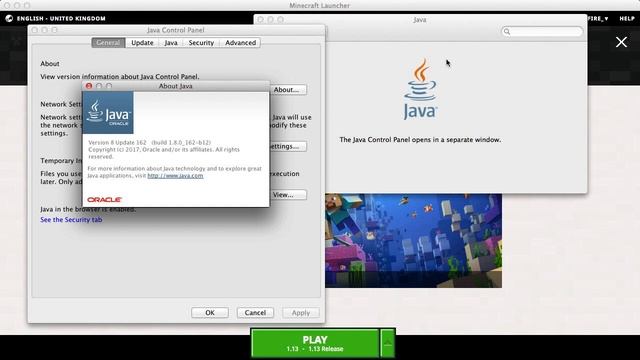Switch to the Security tab
640x360 pixels.
coord(201,42)
